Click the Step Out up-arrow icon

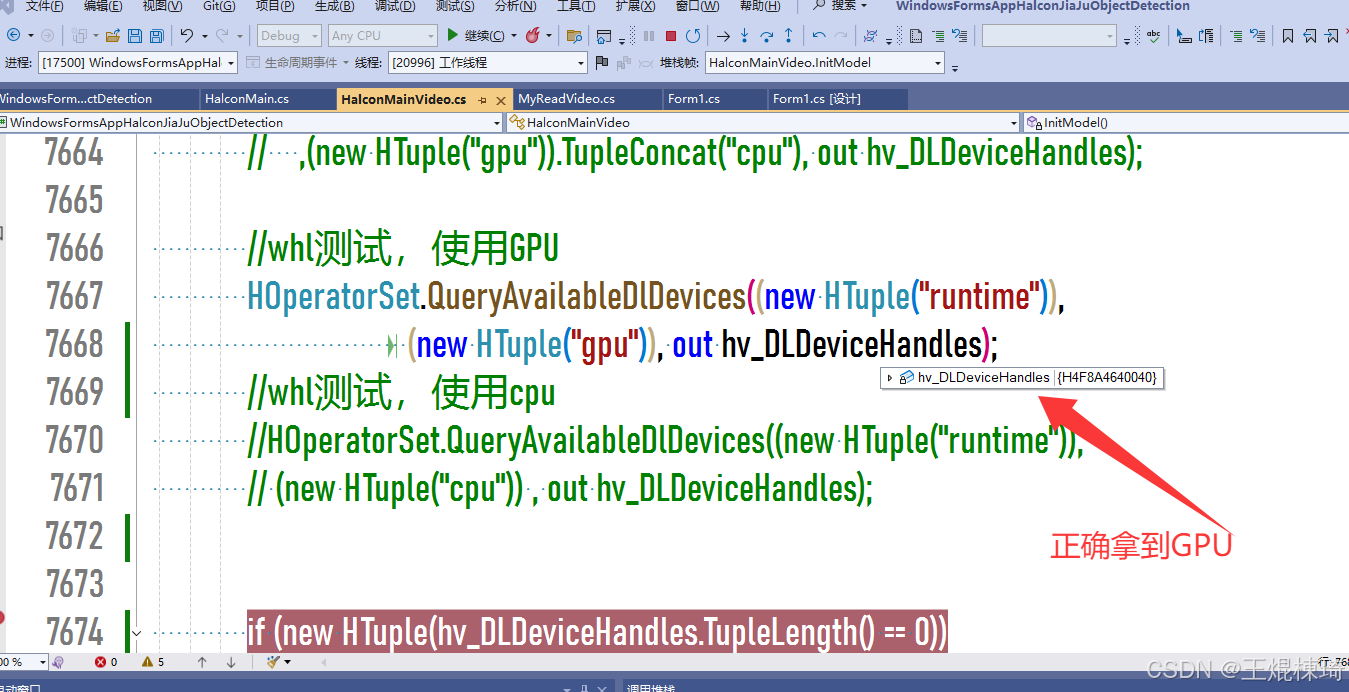[x=788, y=36]
